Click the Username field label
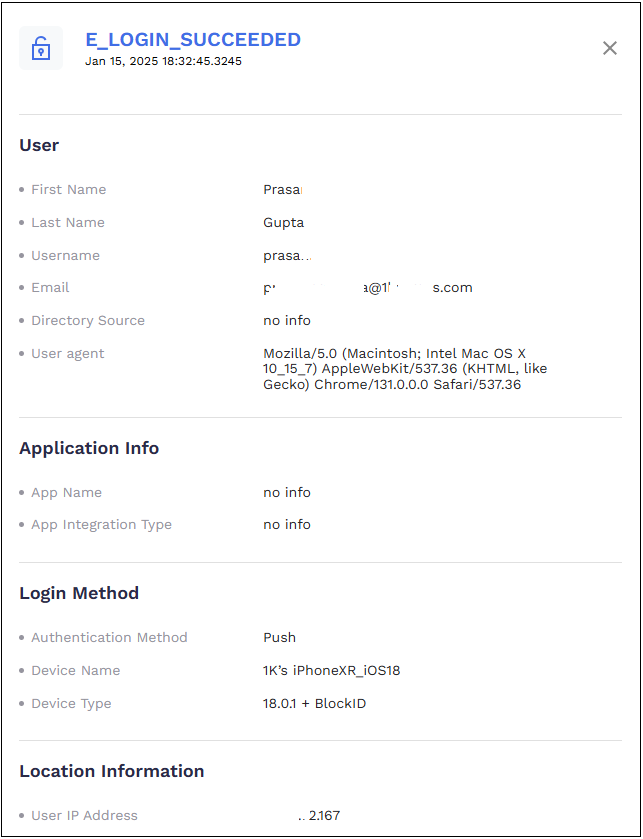This screenshot has width=643, height=839. click(x=65, y=255)
